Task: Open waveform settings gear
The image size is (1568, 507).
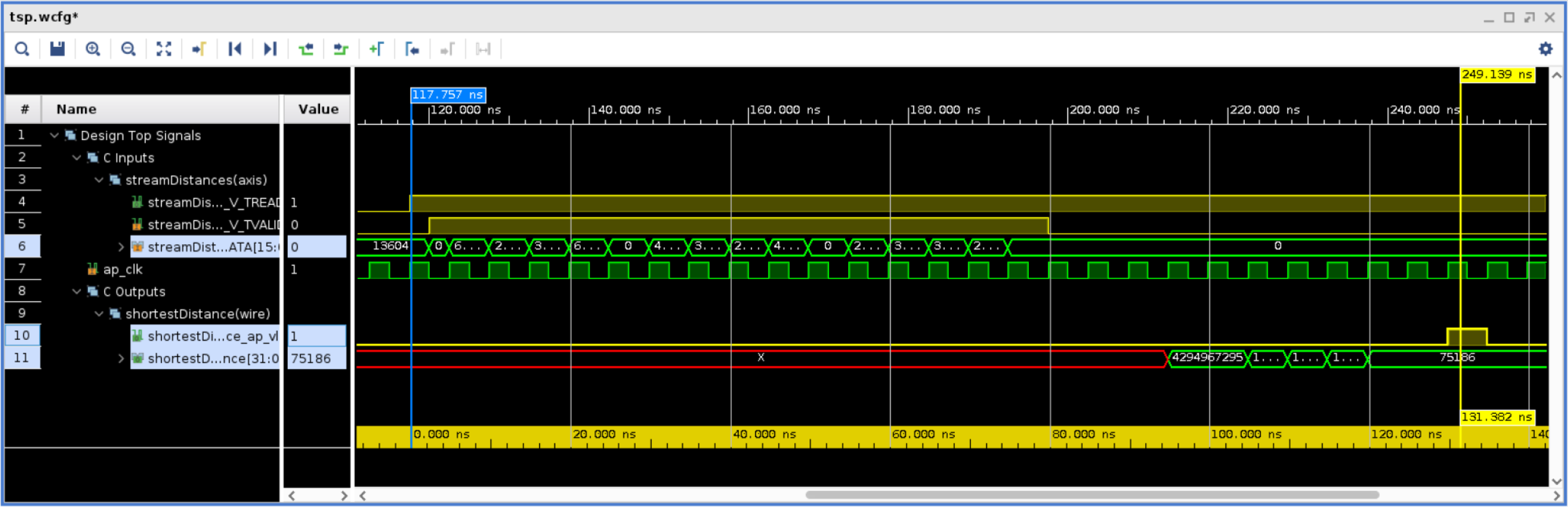Action: click(1546, 49)
